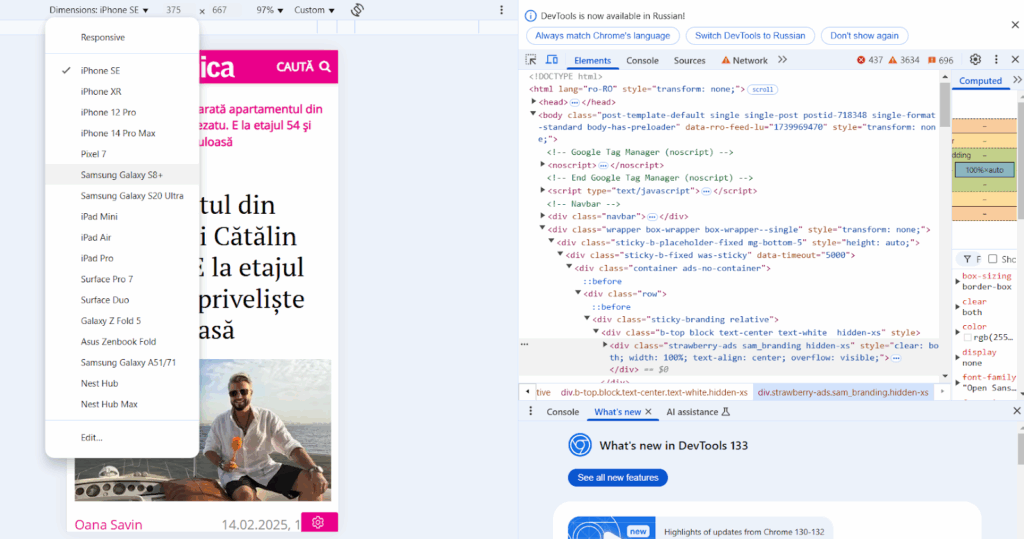The width and height of the screenshot is (1024, 539).
Task: Expand the head element node
Action: pyautogui.click(x=534, y=102)
